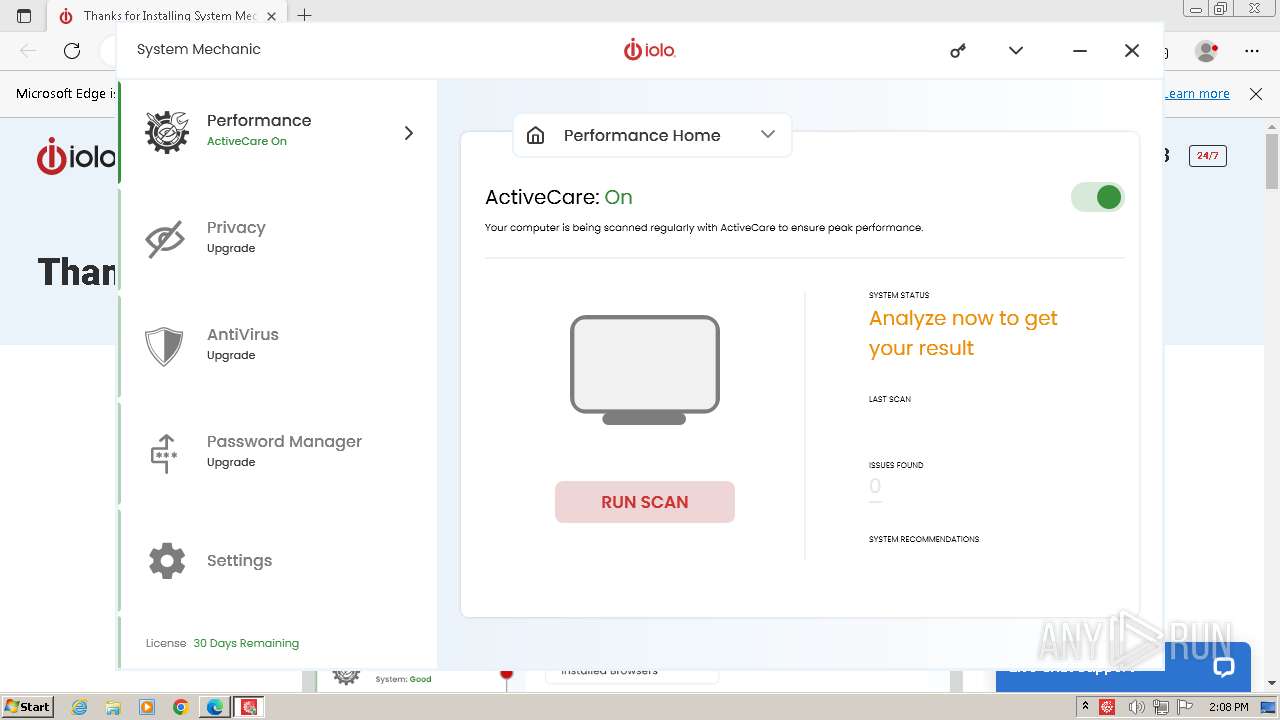Open File Explorer from the taskbar
The height and width of the screenshot is (720, 1280).
(x=113, y=707)
